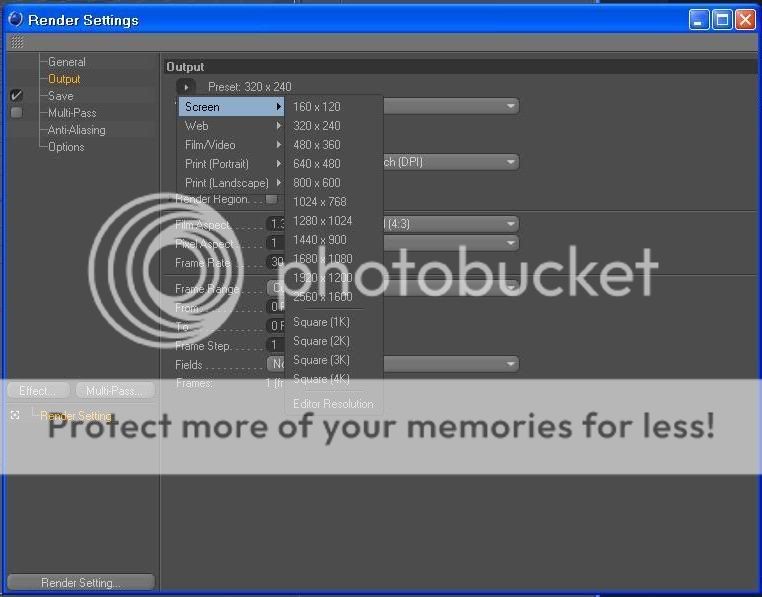The width and height of the screenshot is (762, 597).
Task: Click the Film Aspect value field
Action: pos(276,224)
